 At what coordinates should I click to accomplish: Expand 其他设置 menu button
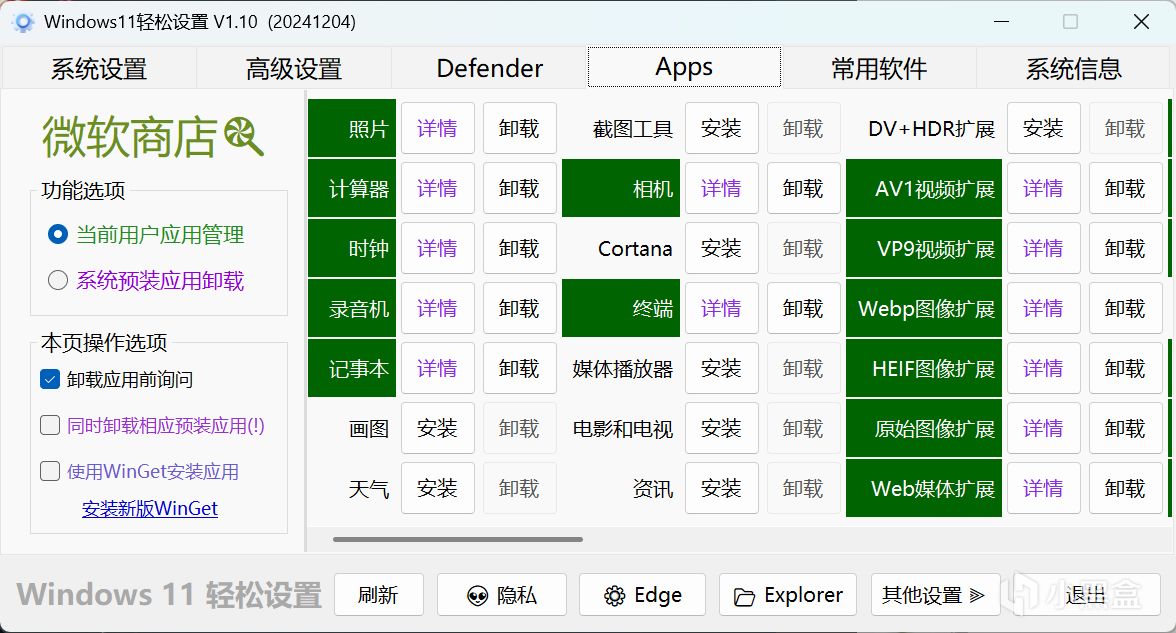[935, 595]
